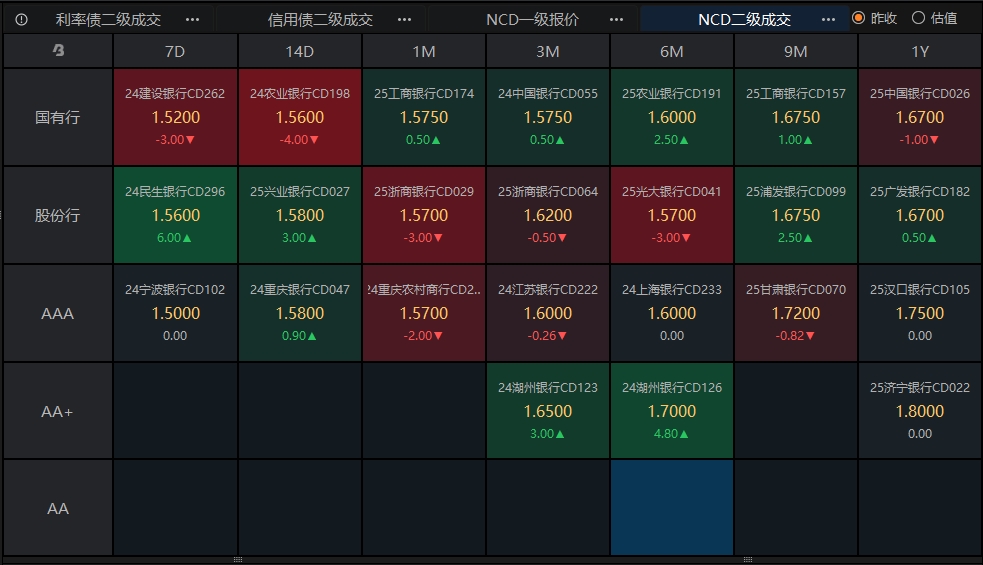This screenshot has width=983, height=565.
Task: Open the 25农业银行CD191 cell
Action: (671, 117)
